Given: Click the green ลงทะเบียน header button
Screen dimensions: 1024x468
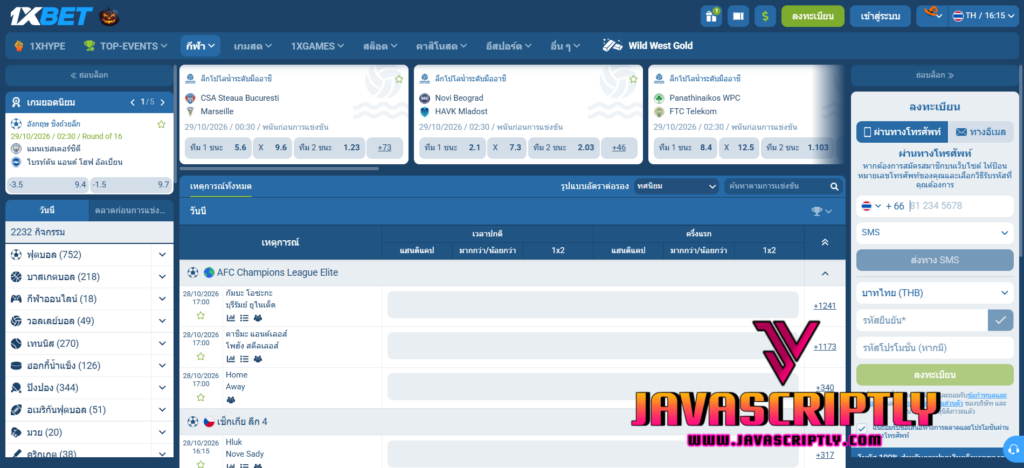Looking at the screenshot, I should pos(812,16).
